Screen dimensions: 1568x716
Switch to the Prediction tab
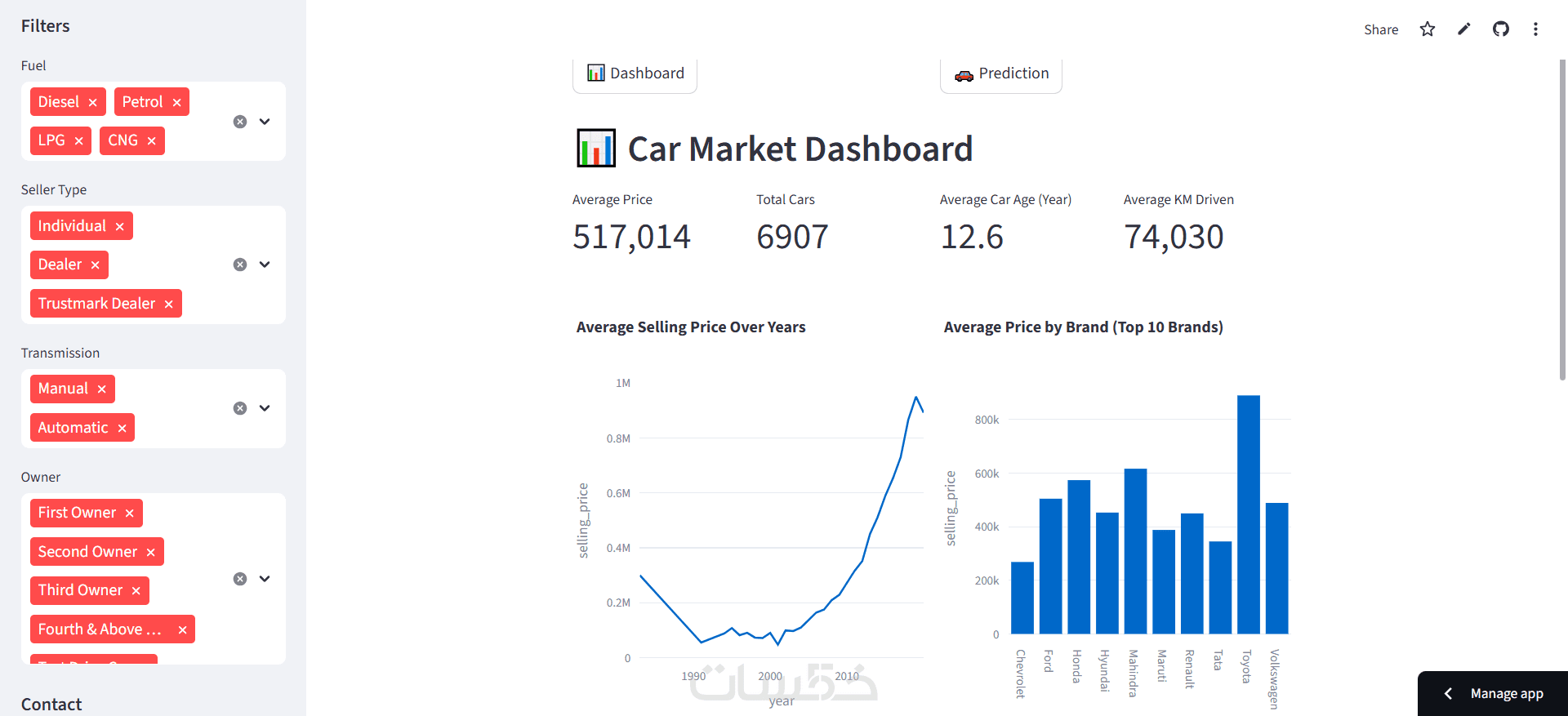click(x=1001, y=74)
